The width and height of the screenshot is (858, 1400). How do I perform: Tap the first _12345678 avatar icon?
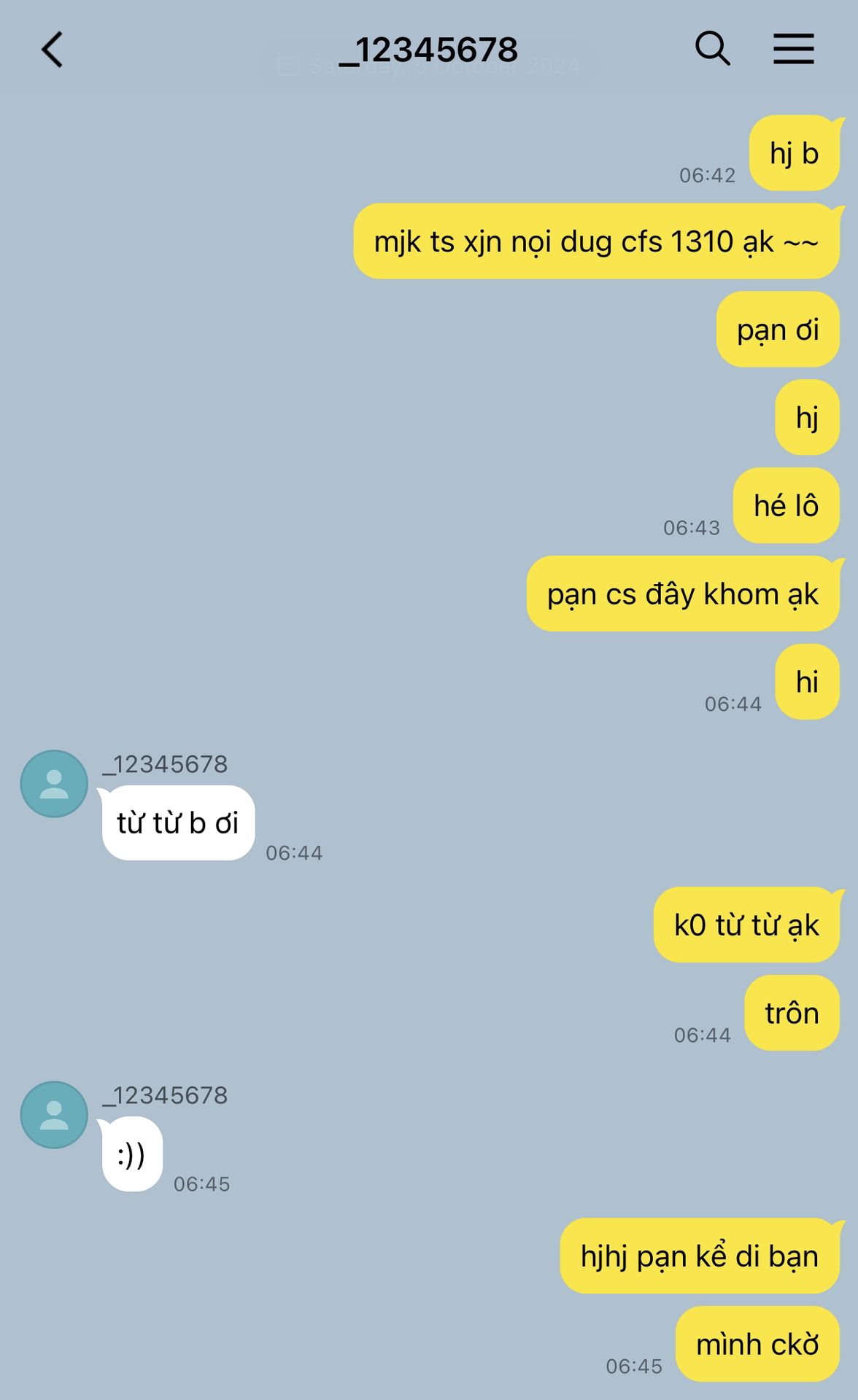click(54, 784)
